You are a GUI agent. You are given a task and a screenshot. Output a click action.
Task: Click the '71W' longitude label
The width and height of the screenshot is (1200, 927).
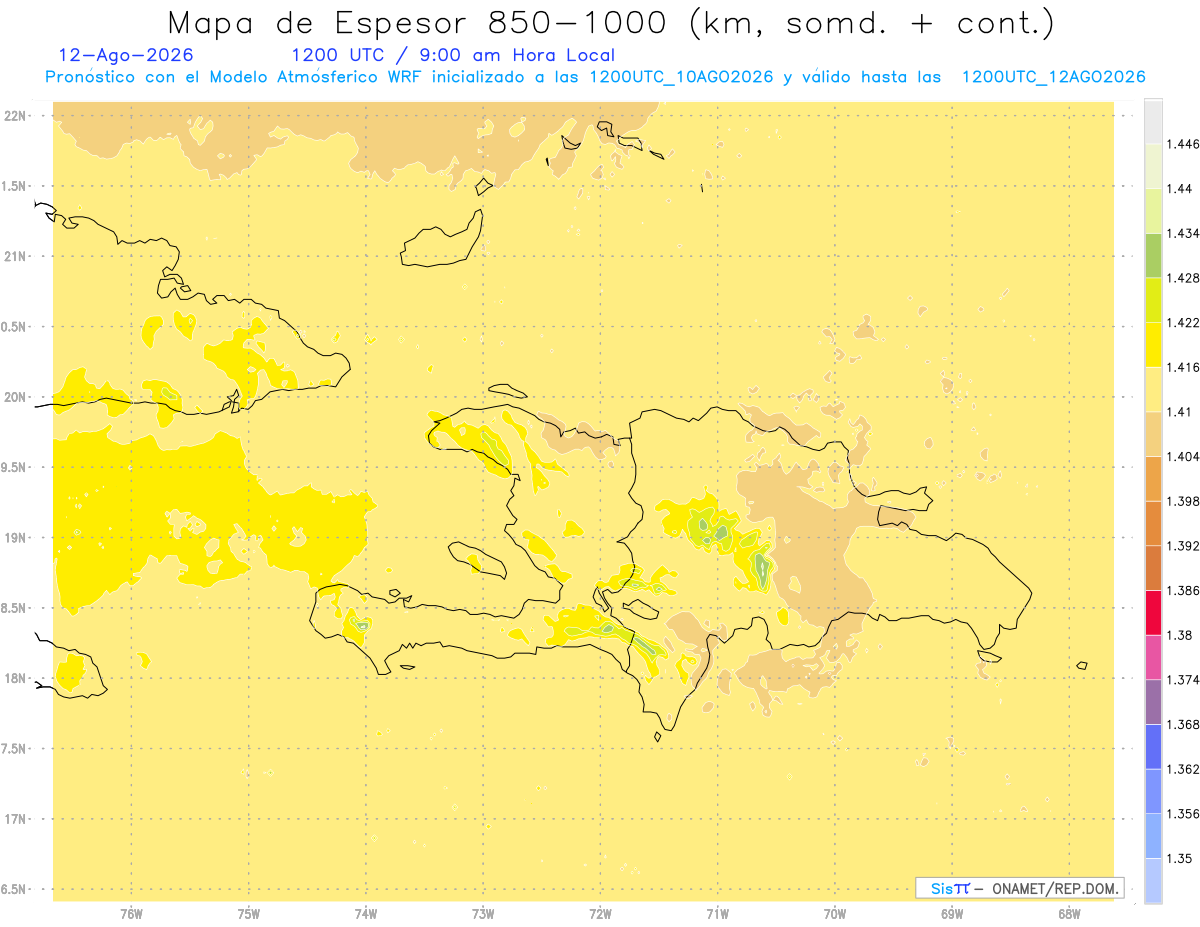click(717, 913)
